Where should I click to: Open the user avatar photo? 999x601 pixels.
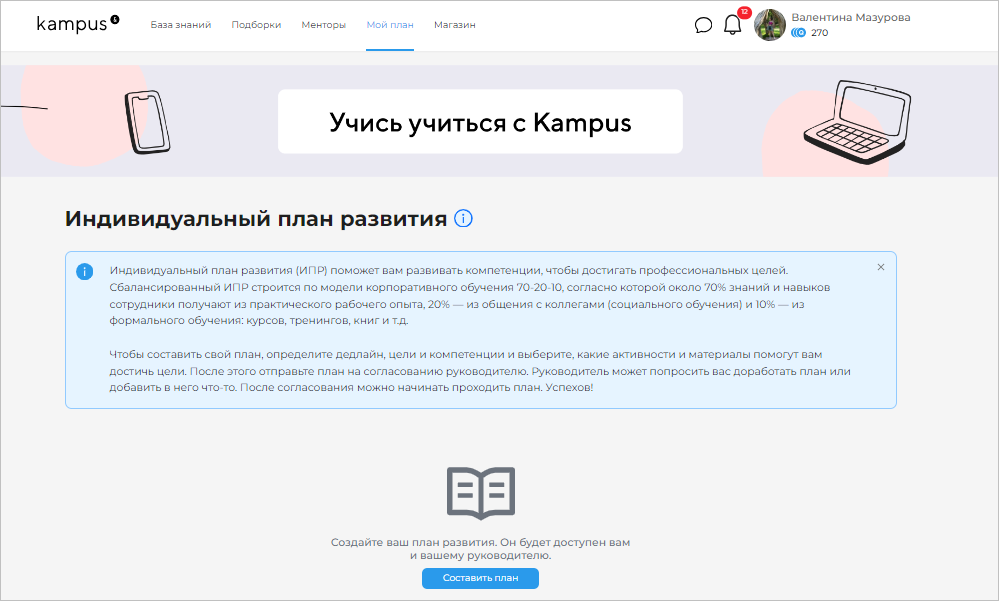(770, 25)
